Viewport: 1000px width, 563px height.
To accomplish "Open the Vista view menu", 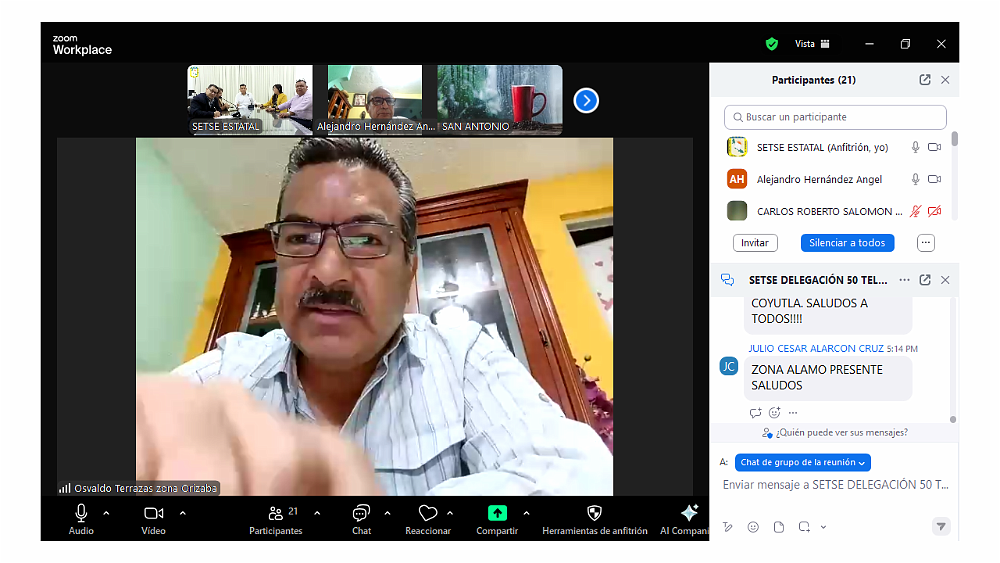I will 812,44.
